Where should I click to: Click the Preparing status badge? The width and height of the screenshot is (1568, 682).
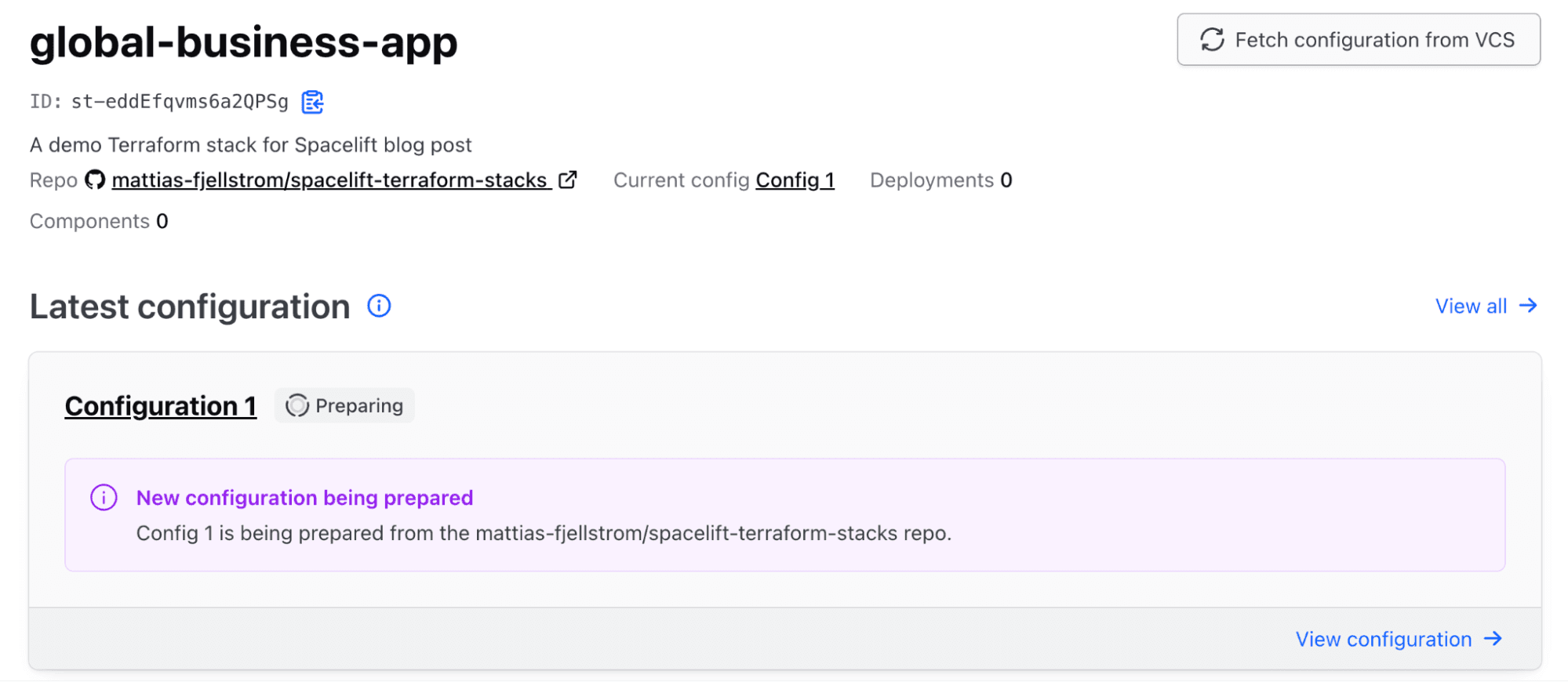click(344, 405)
